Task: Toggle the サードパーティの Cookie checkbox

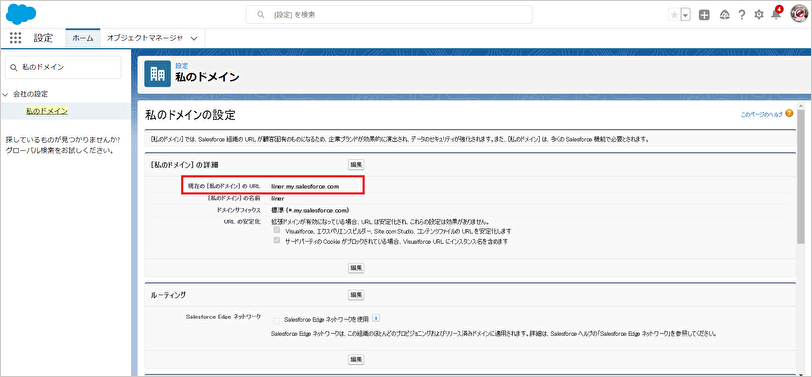Action: coord(277,241)
